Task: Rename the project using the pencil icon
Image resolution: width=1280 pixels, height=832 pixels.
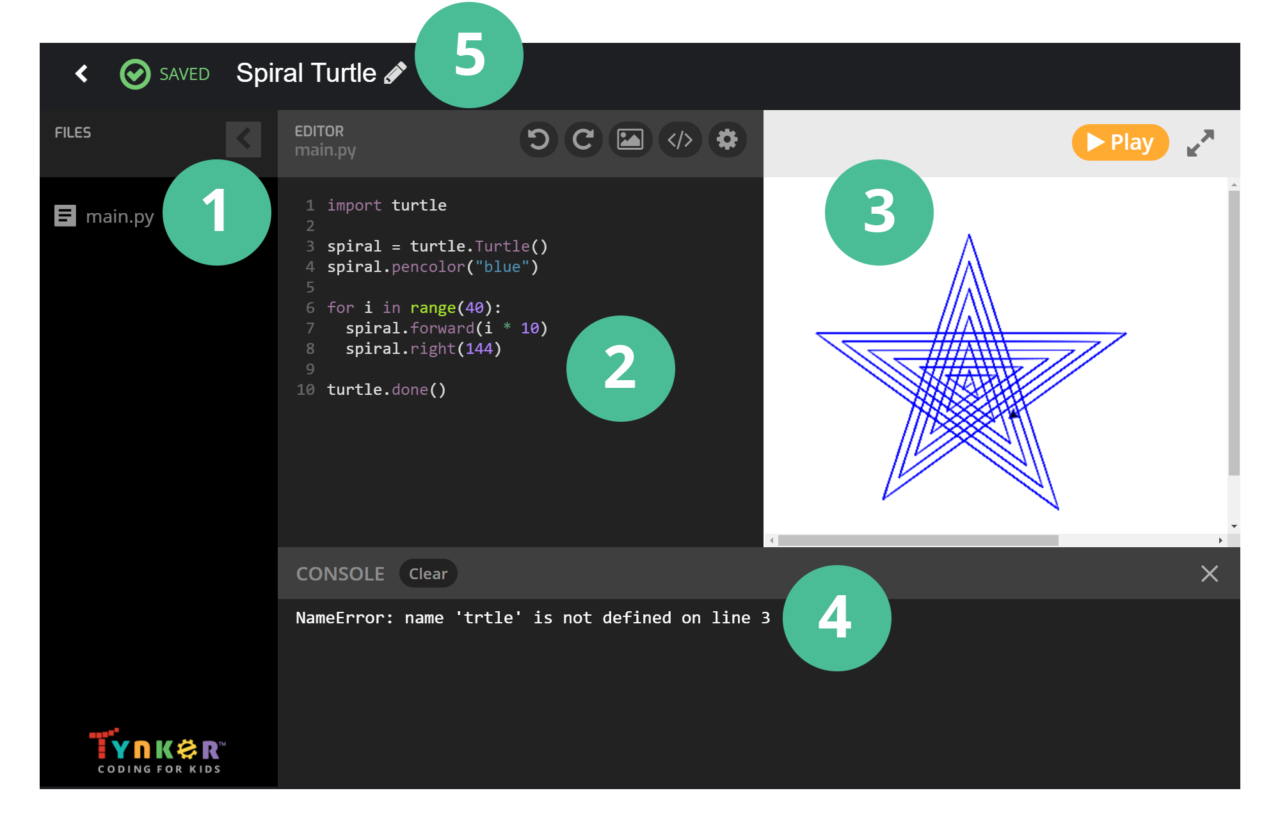Action: 394,72
